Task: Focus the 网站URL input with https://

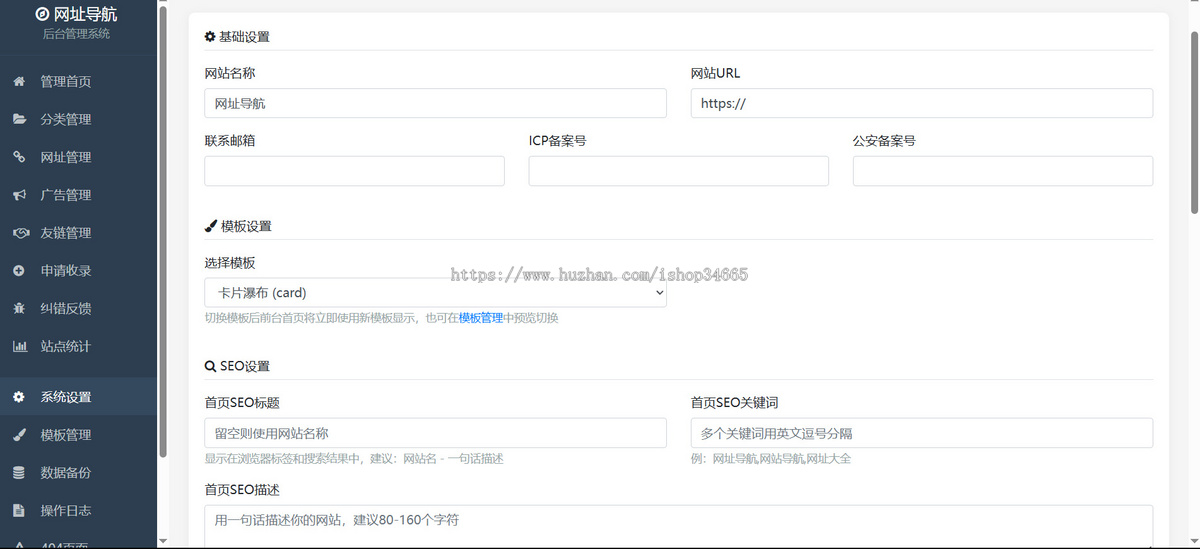Action: [x=922, y=103]
